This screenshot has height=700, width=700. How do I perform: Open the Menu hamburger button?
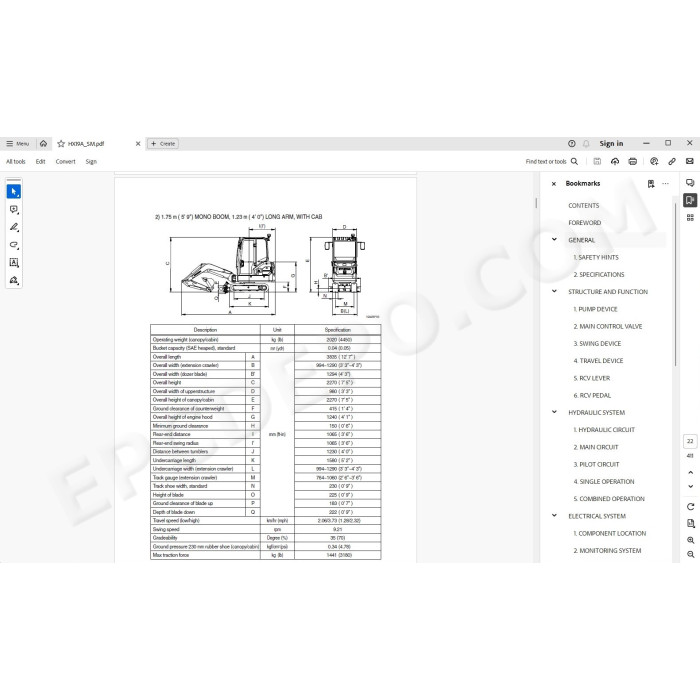tap(17, 144)
